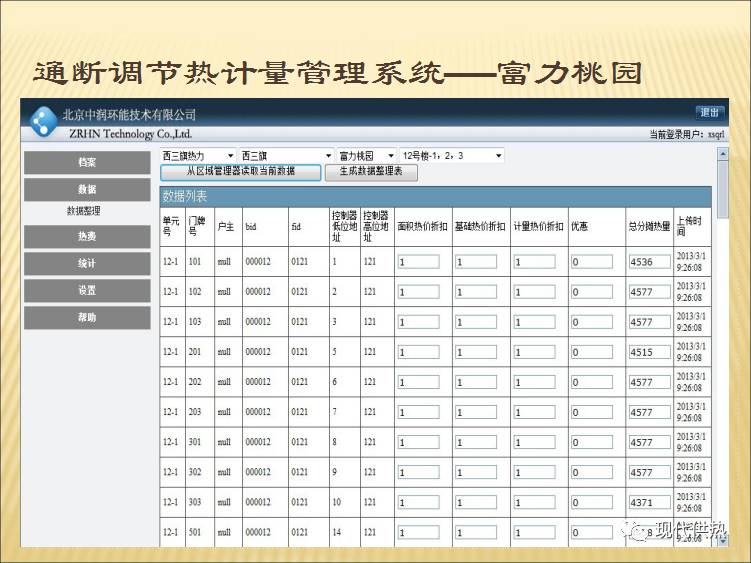Click 总分摊热量 field for door 103

(649, 322)
